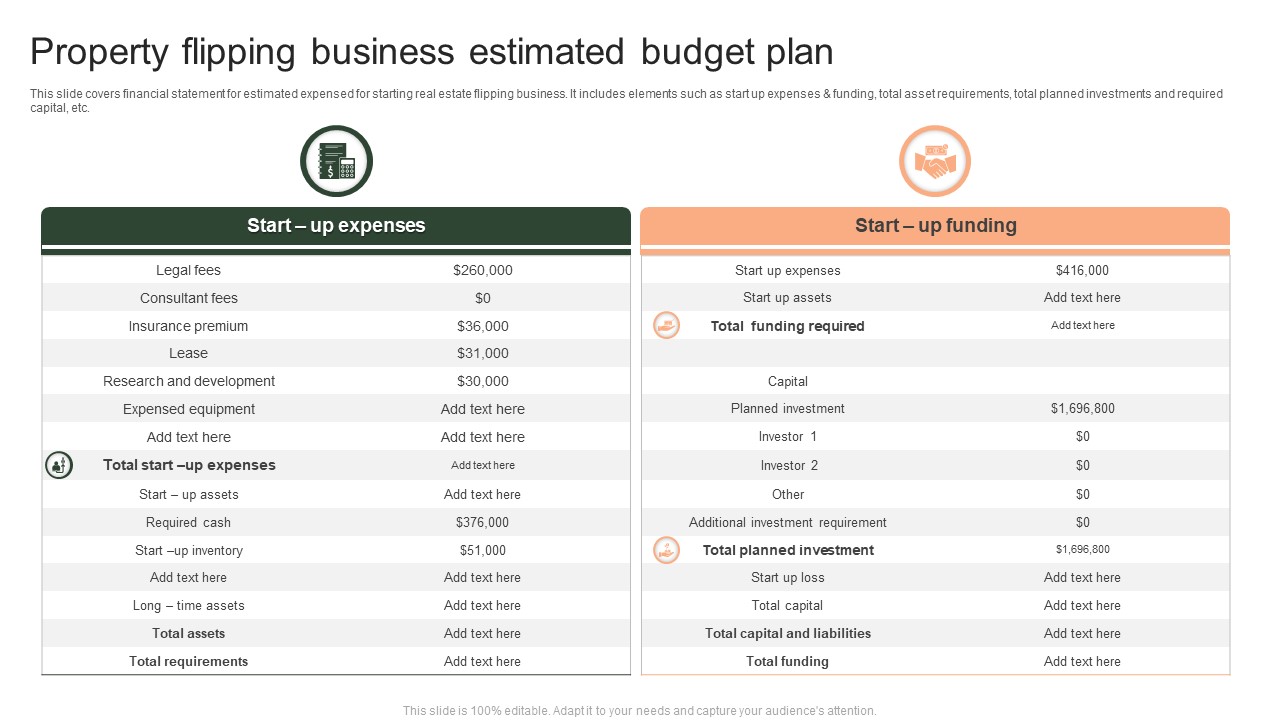Click the orange handshake icon
The image size is (1280, 720).
pos(935,161)
